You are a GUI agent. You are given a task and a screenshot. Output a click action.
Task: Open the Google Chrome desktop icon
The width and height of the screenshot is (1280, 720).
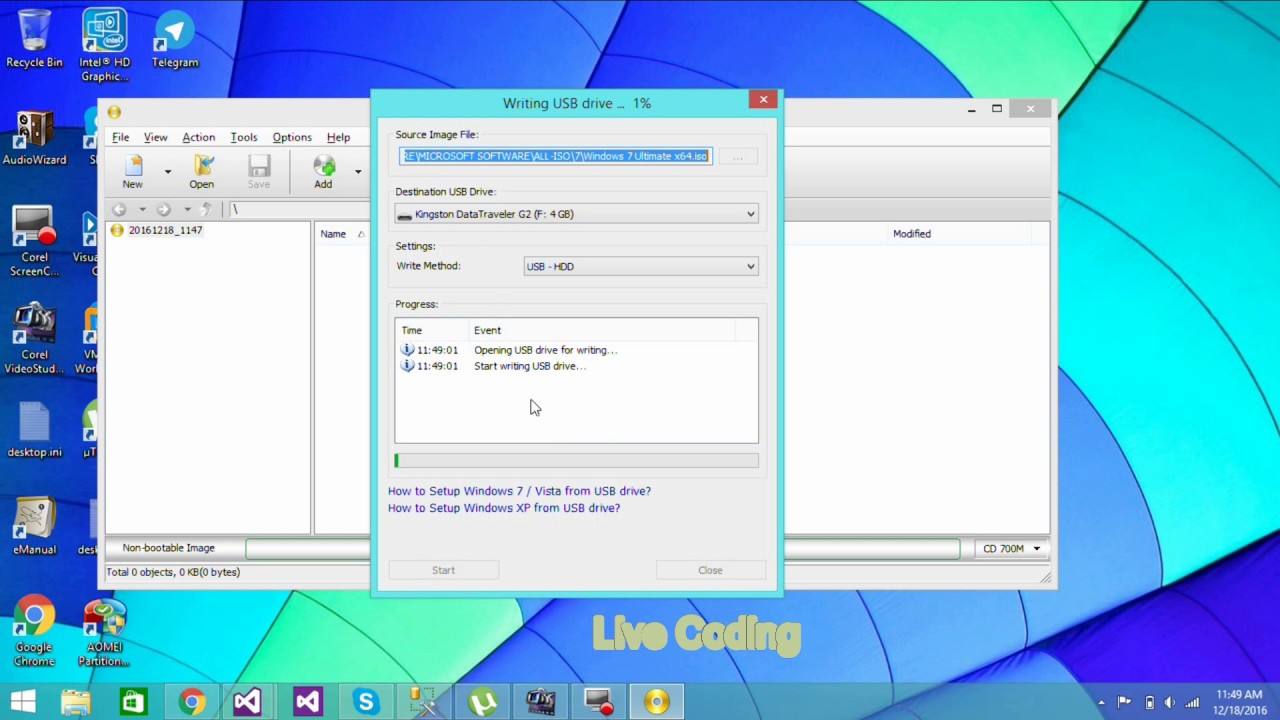pyautogui.click(x=34, y=632)
